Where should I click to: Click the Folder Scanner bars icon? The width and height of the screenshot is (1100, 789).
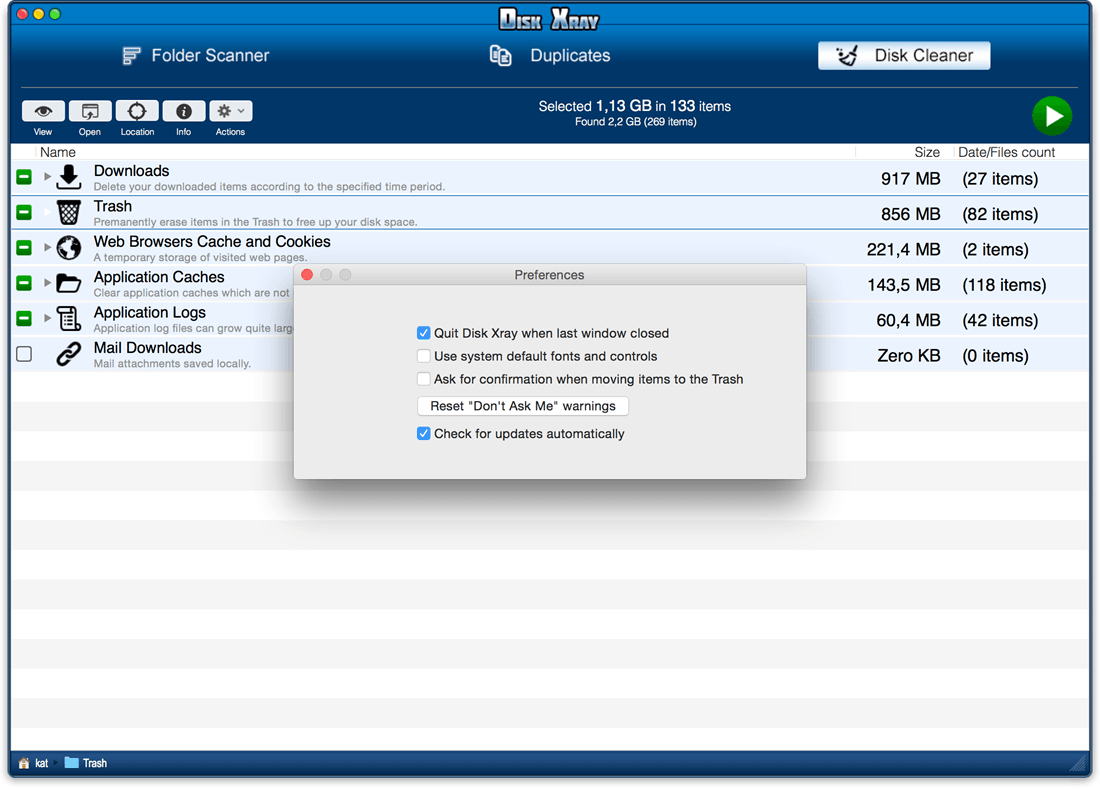(131, 55)
